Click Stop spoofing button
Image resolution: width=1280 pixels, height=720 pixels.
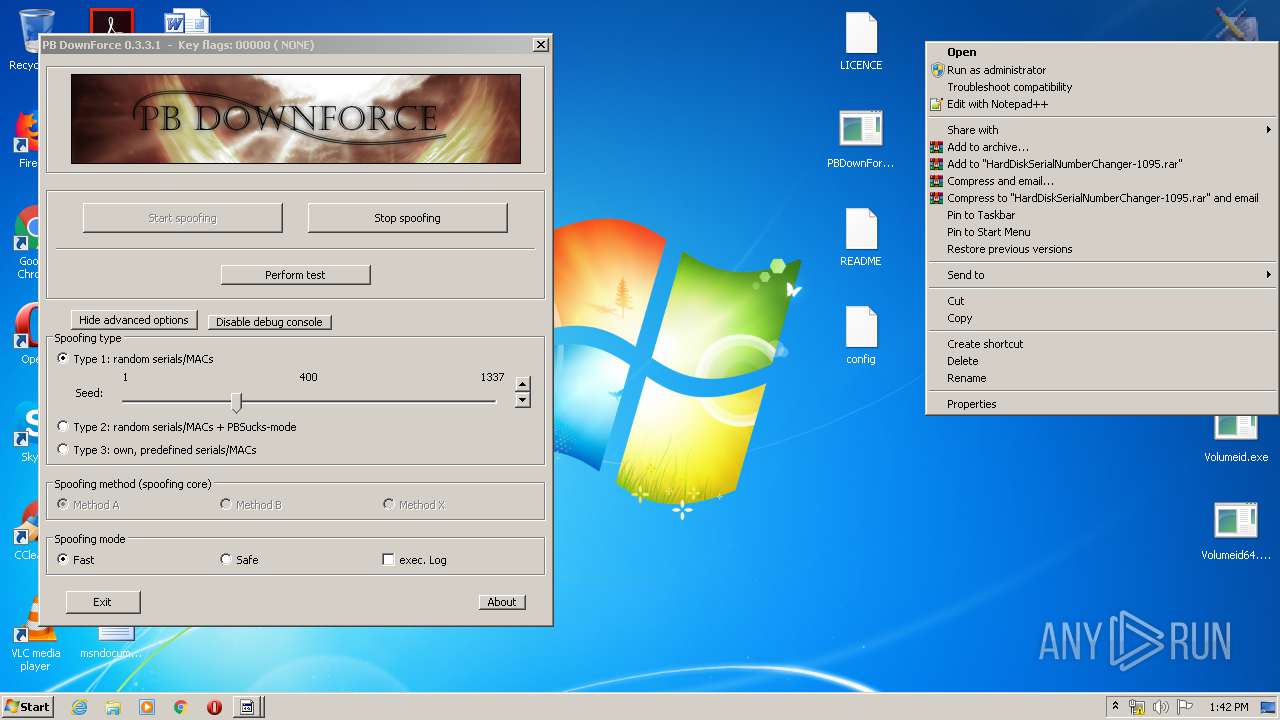tap(407, 218)
